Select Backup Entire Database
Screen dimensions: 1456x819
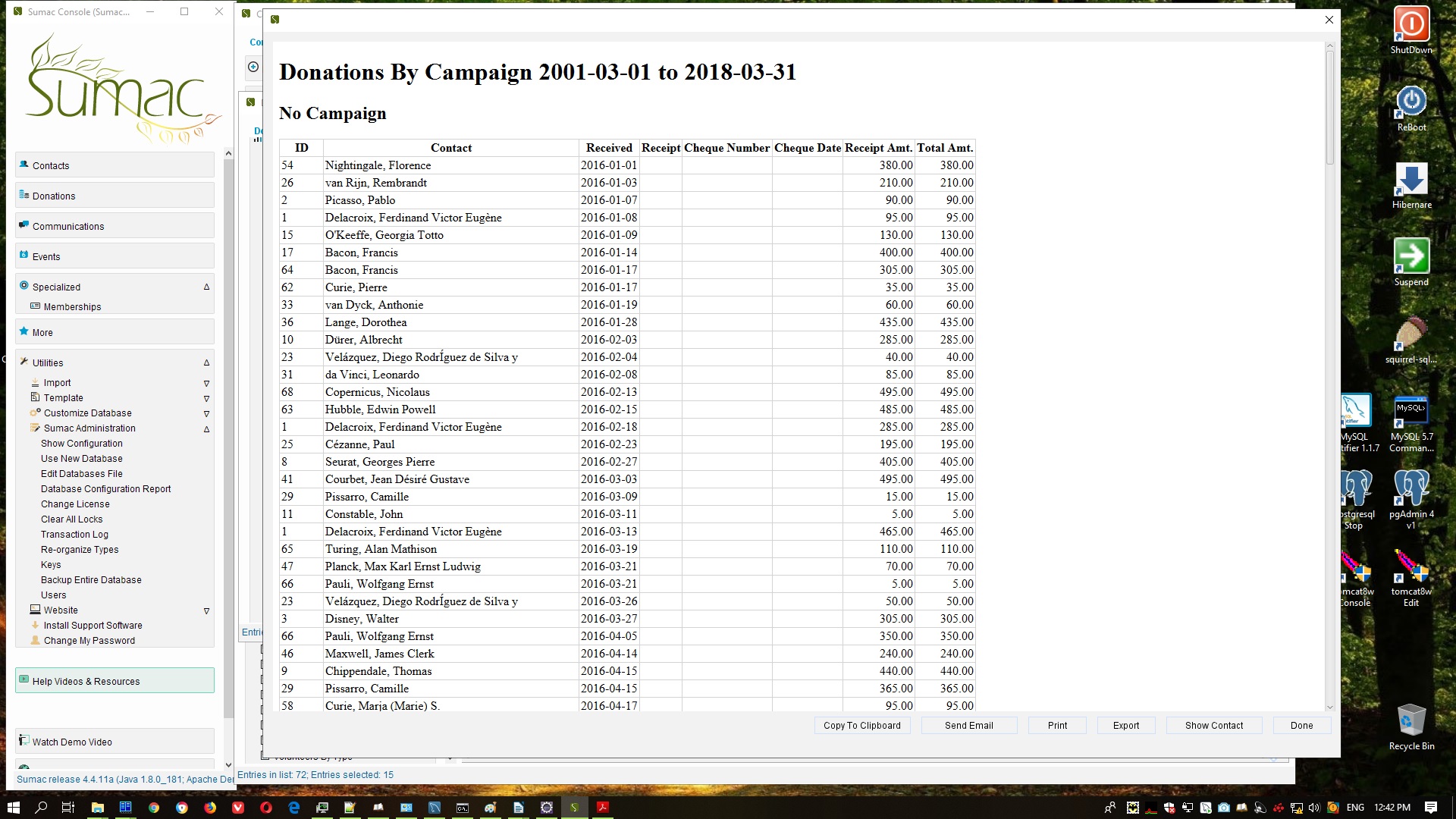[91, 579]
